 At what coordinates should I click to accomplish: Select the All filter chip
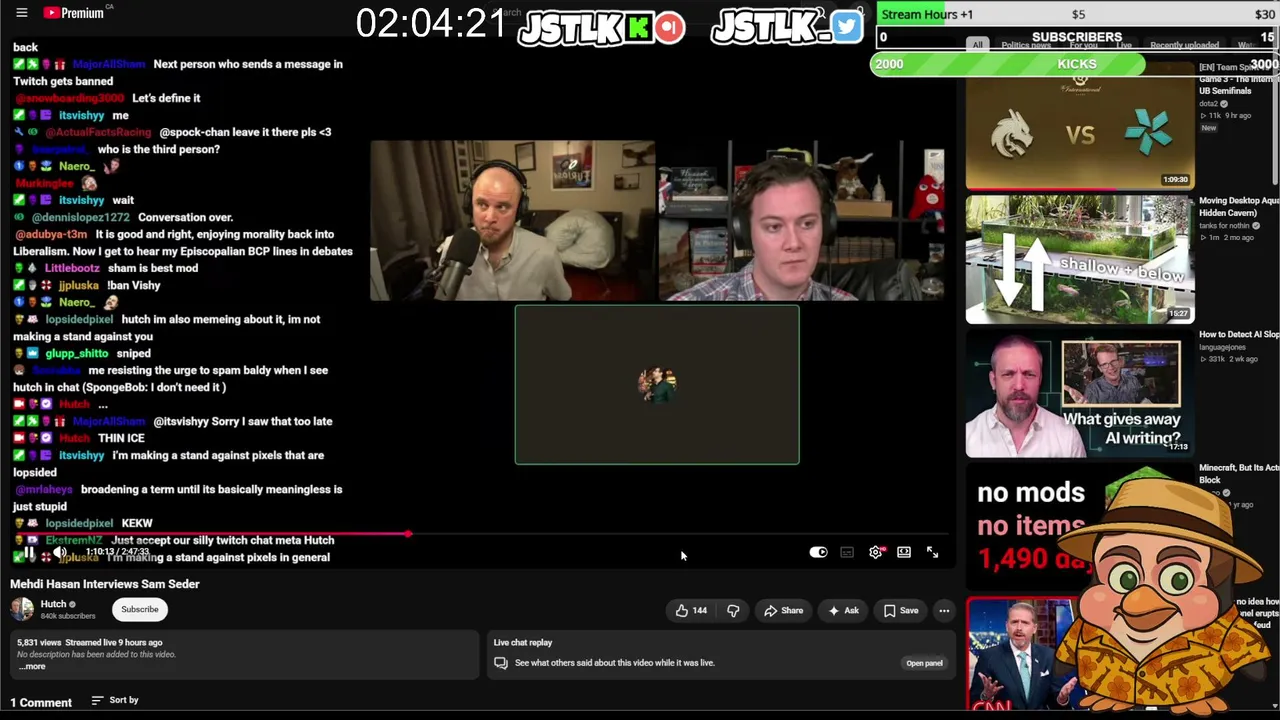coord(978,45)
